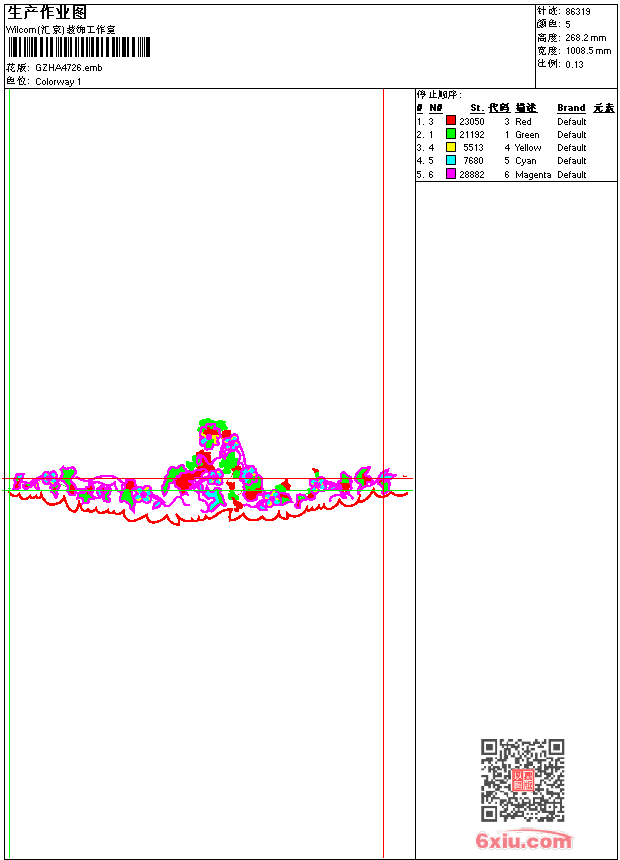The width and height of the screenshot is (620, 860).
Task: Click the red color swatch for Red thread
Action: point(450,120)
